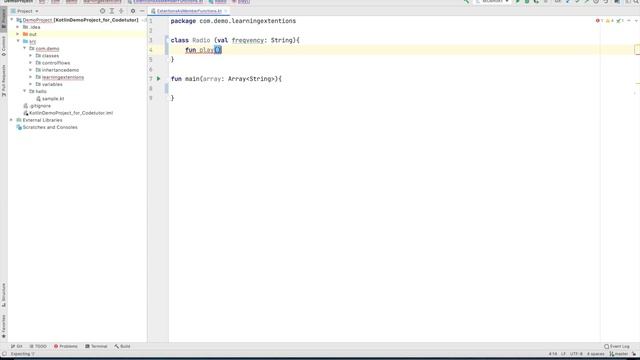The height and width of the screenshot is (360, 640).
Task: Collapse the com.demo package
Action: point(24,48)
